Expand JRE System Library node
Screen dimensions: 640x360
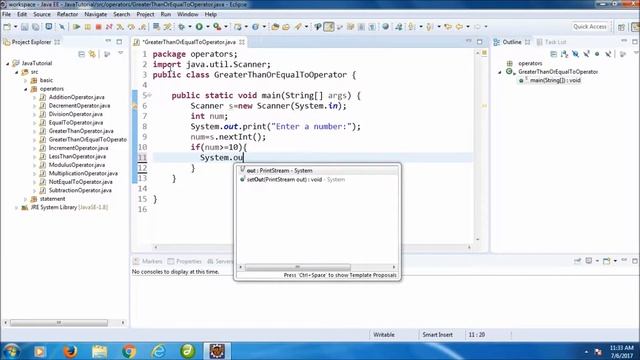coord(16,208)
